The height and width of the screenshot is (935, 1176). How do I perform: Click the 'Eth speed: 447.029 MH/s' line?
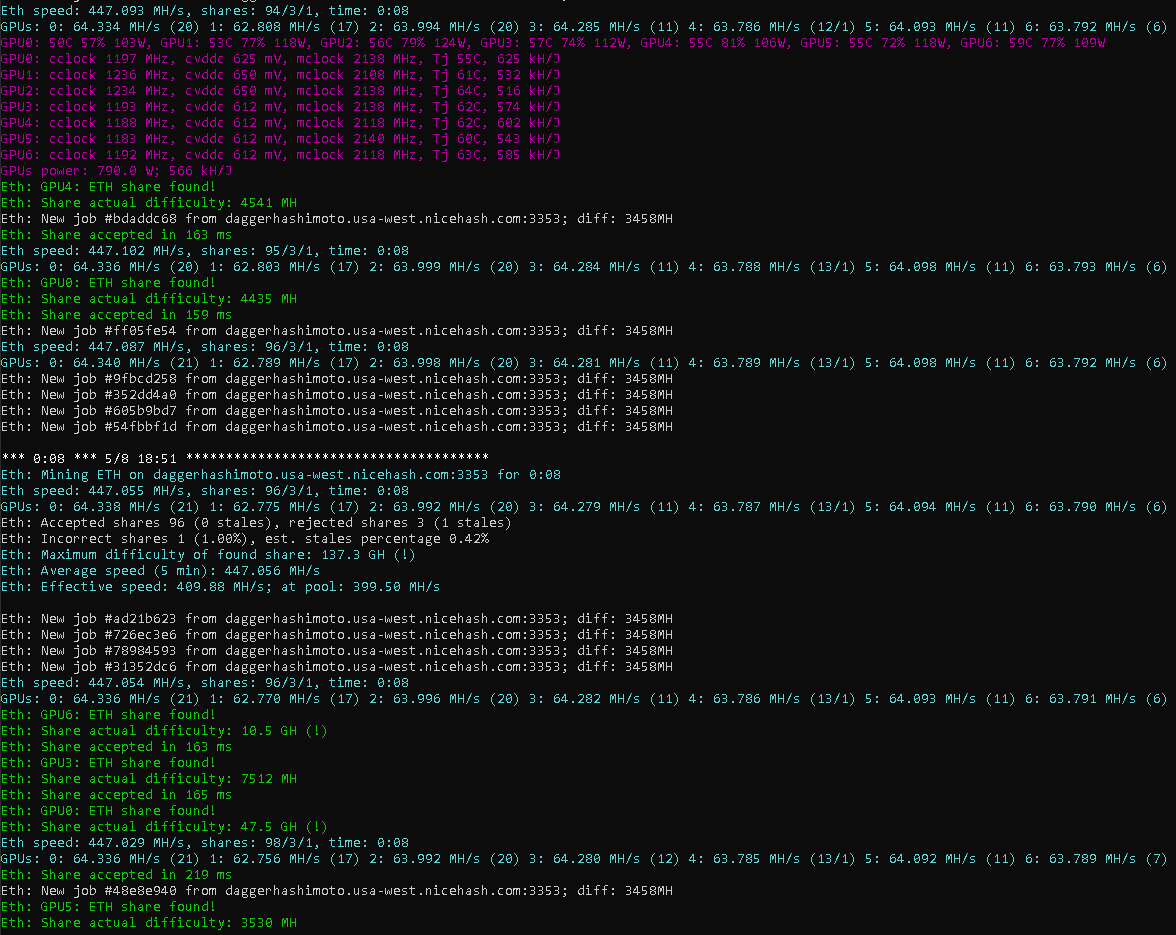point(205,843)
